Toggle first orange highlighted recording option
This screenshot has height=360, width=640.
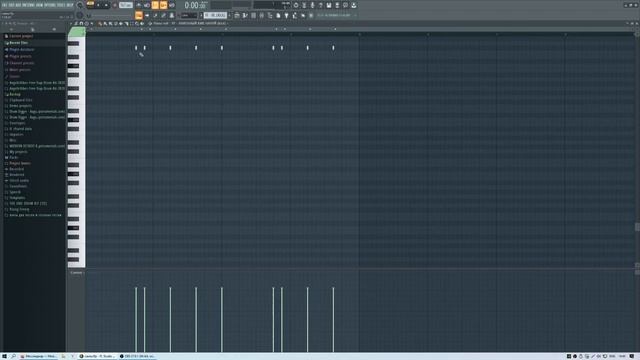pyautogui.click(x=155, y=5)
